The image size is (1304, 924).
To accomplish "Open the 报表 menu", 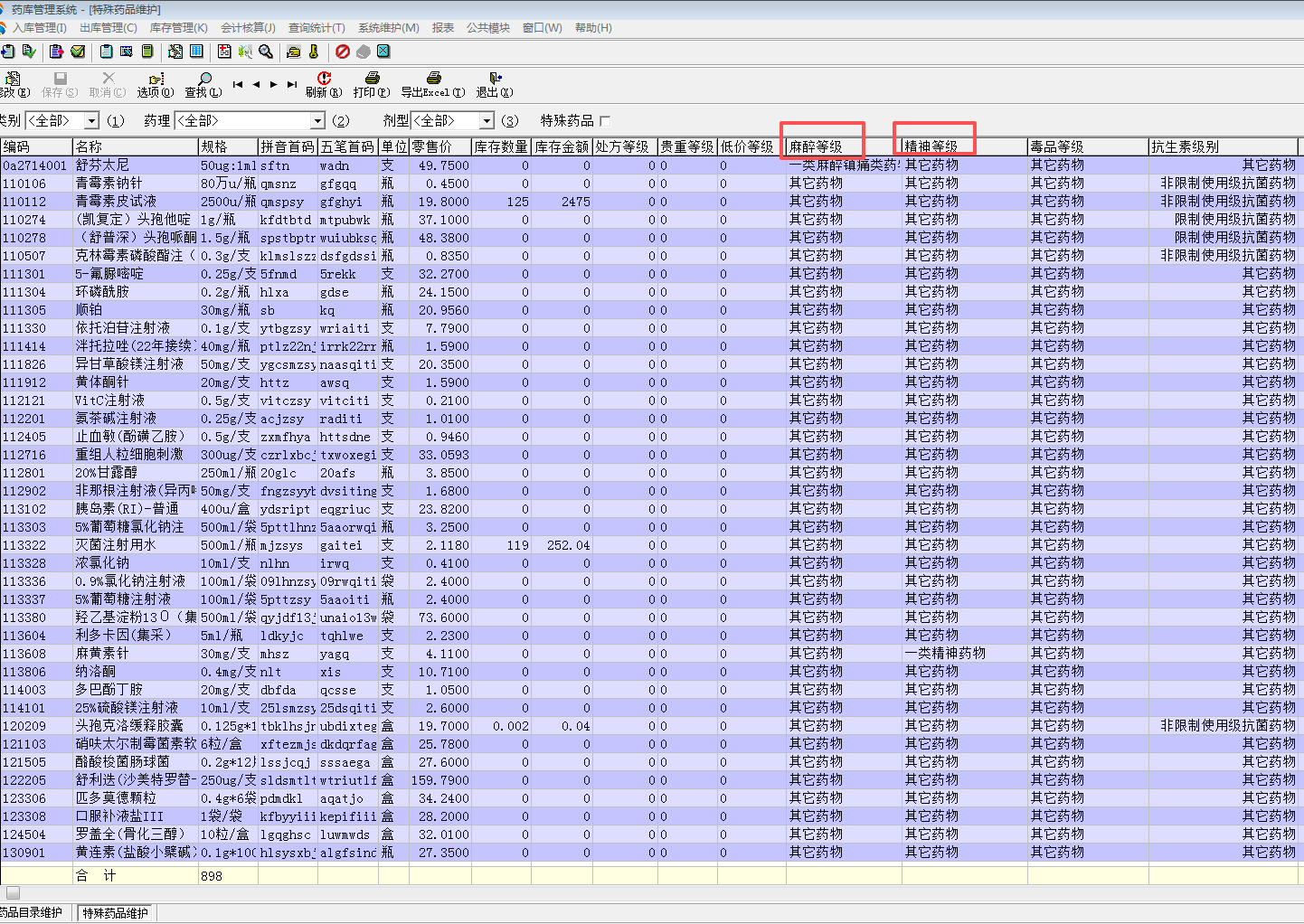I will point(443,28).
